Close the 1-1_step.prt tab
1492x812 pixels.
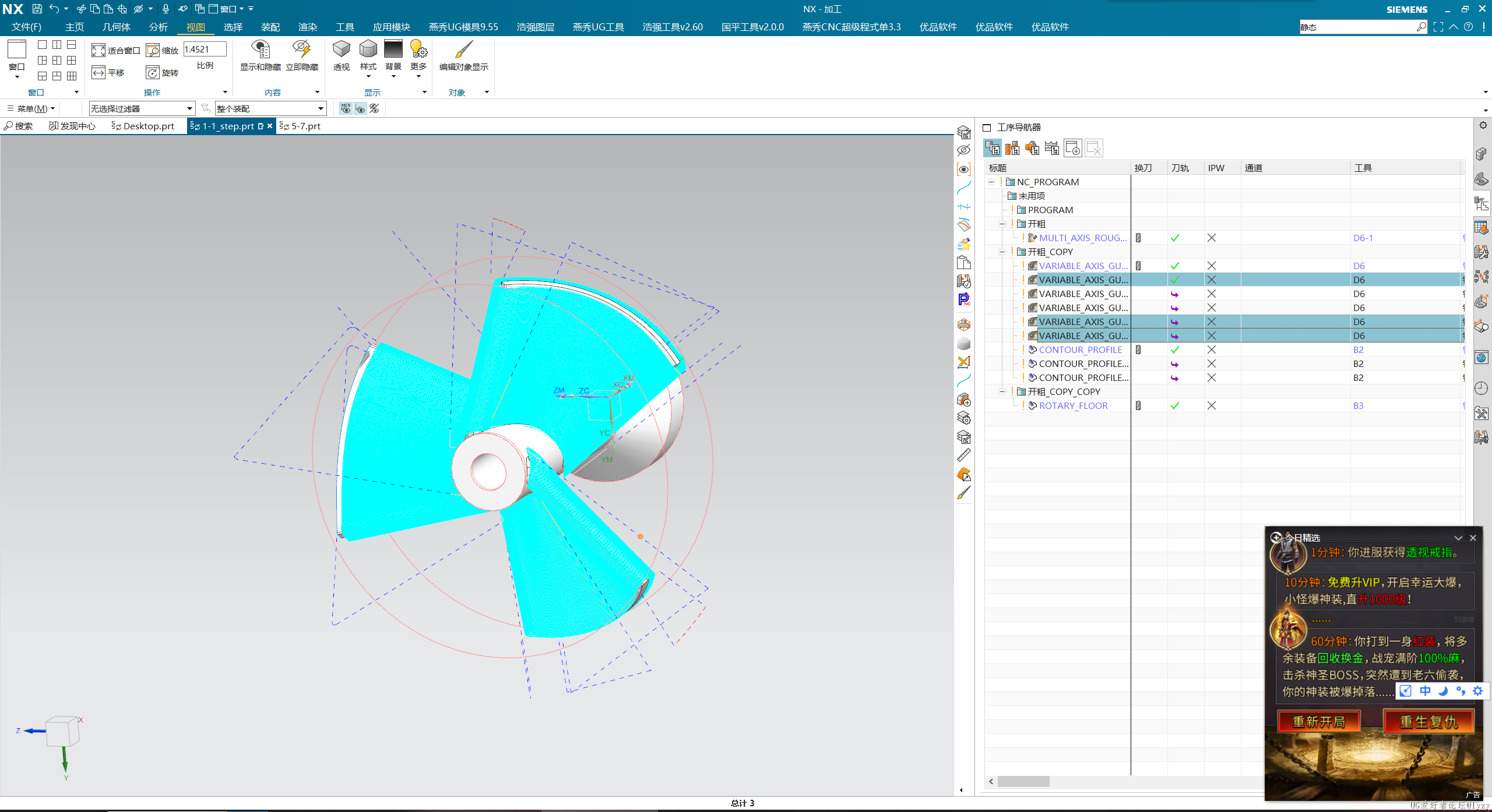[x=270, y=126]
